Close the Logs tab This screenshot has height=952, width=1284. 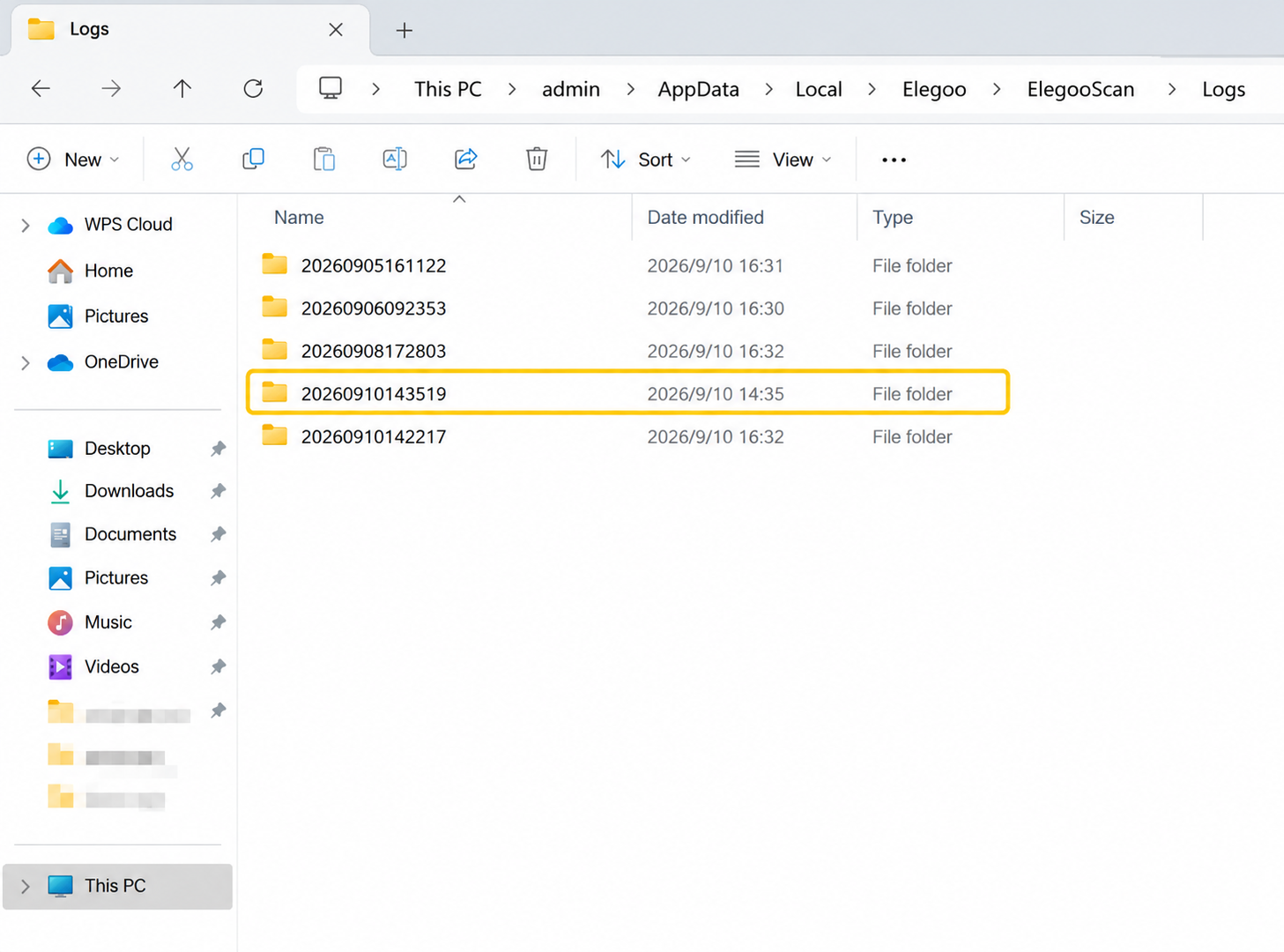[x=336, y=30]
